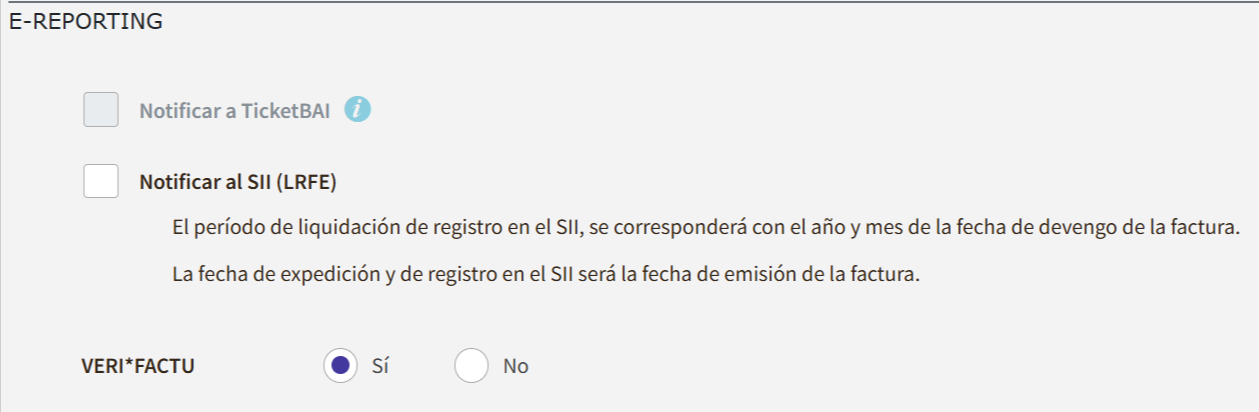
Task: Click the info icon beside Notificar a TicketBAI
Action: [x=357, y=110]
